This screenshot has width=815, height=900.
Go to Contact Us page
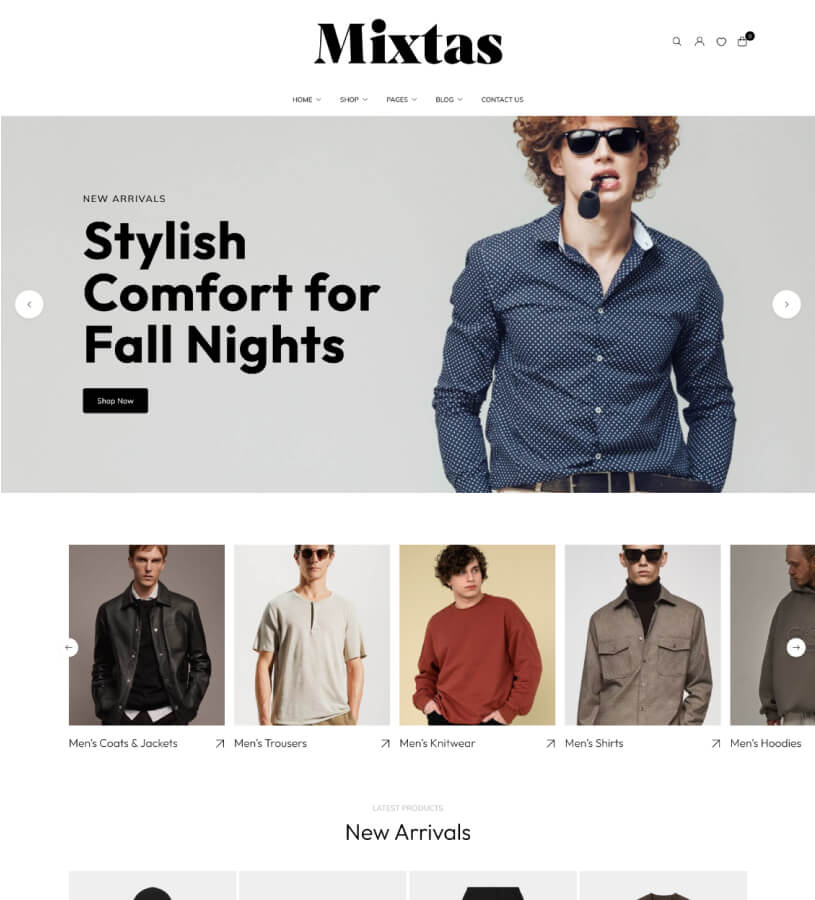(x=502, y=99)
